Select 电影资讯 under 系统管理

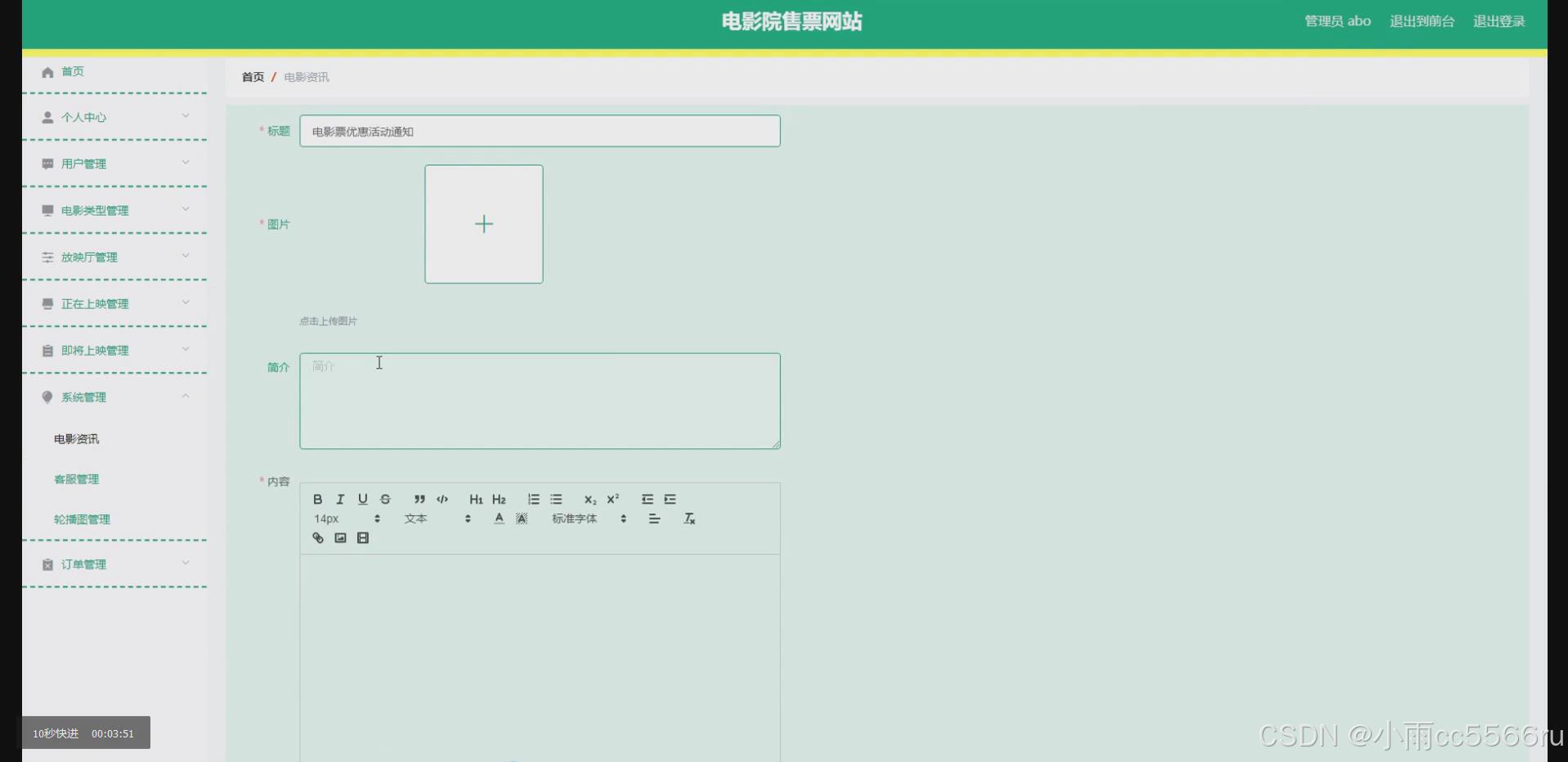75,439
